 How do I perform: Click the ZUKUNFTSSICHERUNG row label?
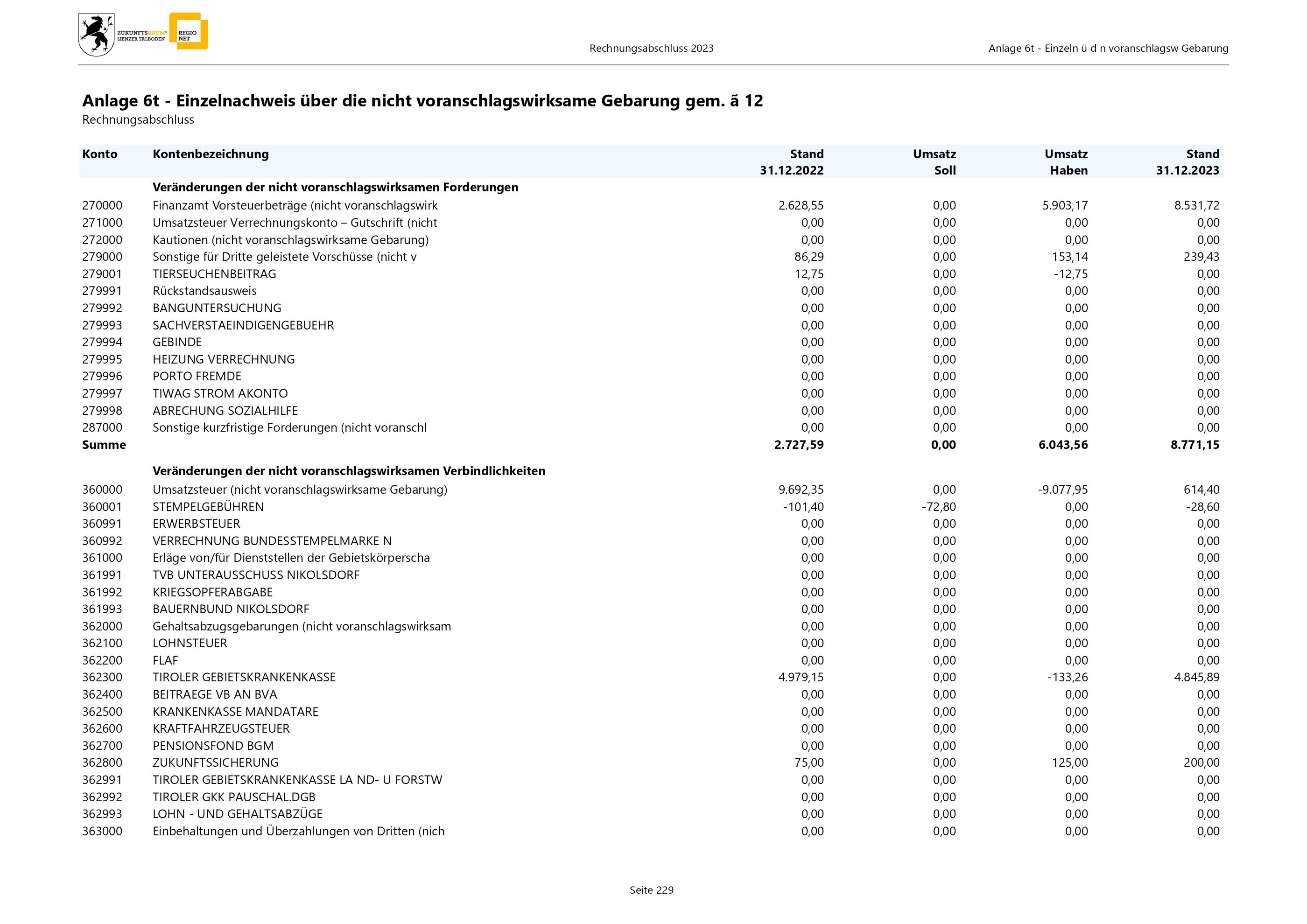[215, 763]
